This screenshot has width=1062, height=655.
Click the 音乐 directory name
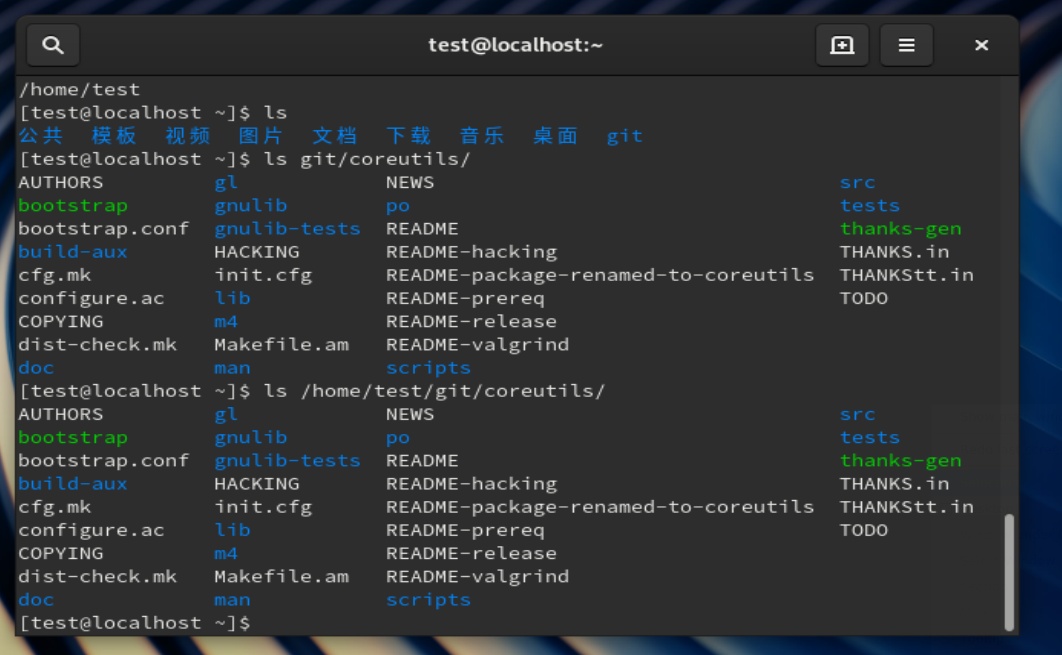point(482,135)
